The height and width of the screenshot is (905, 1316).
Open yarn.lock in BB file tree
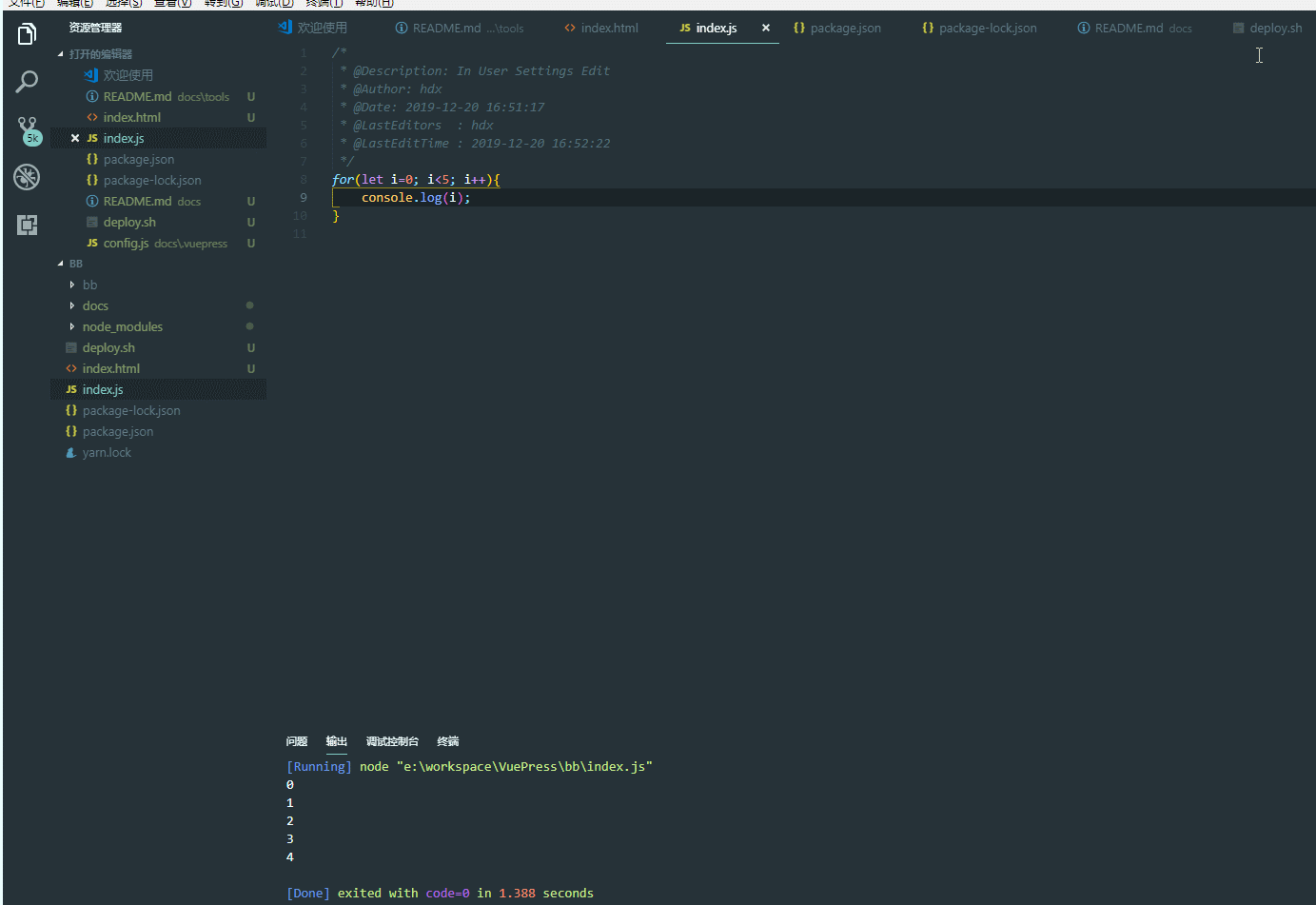[158, 452]
